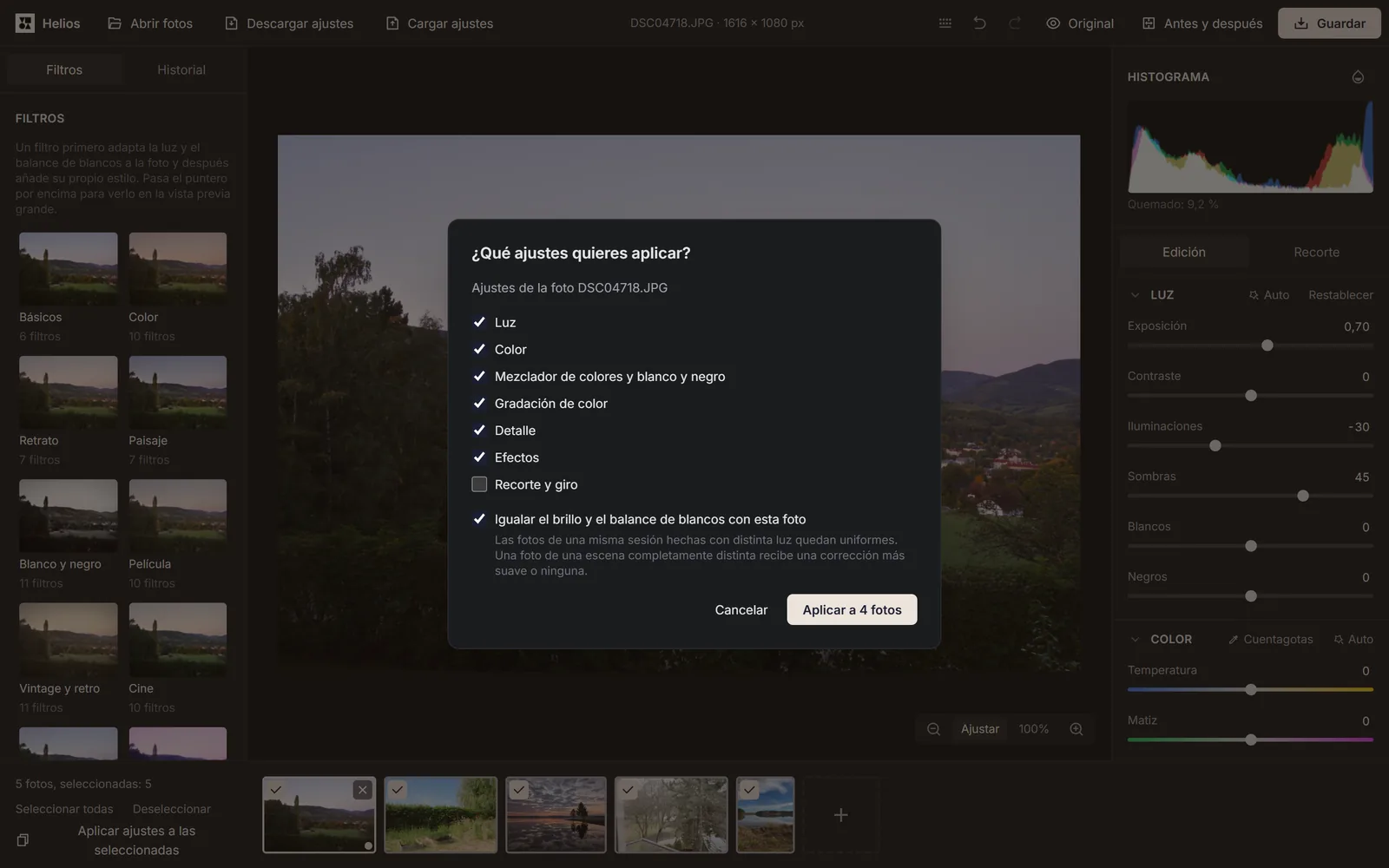
Task: Open Abrir fotos in top bar
Action: [x=150, y=23]
